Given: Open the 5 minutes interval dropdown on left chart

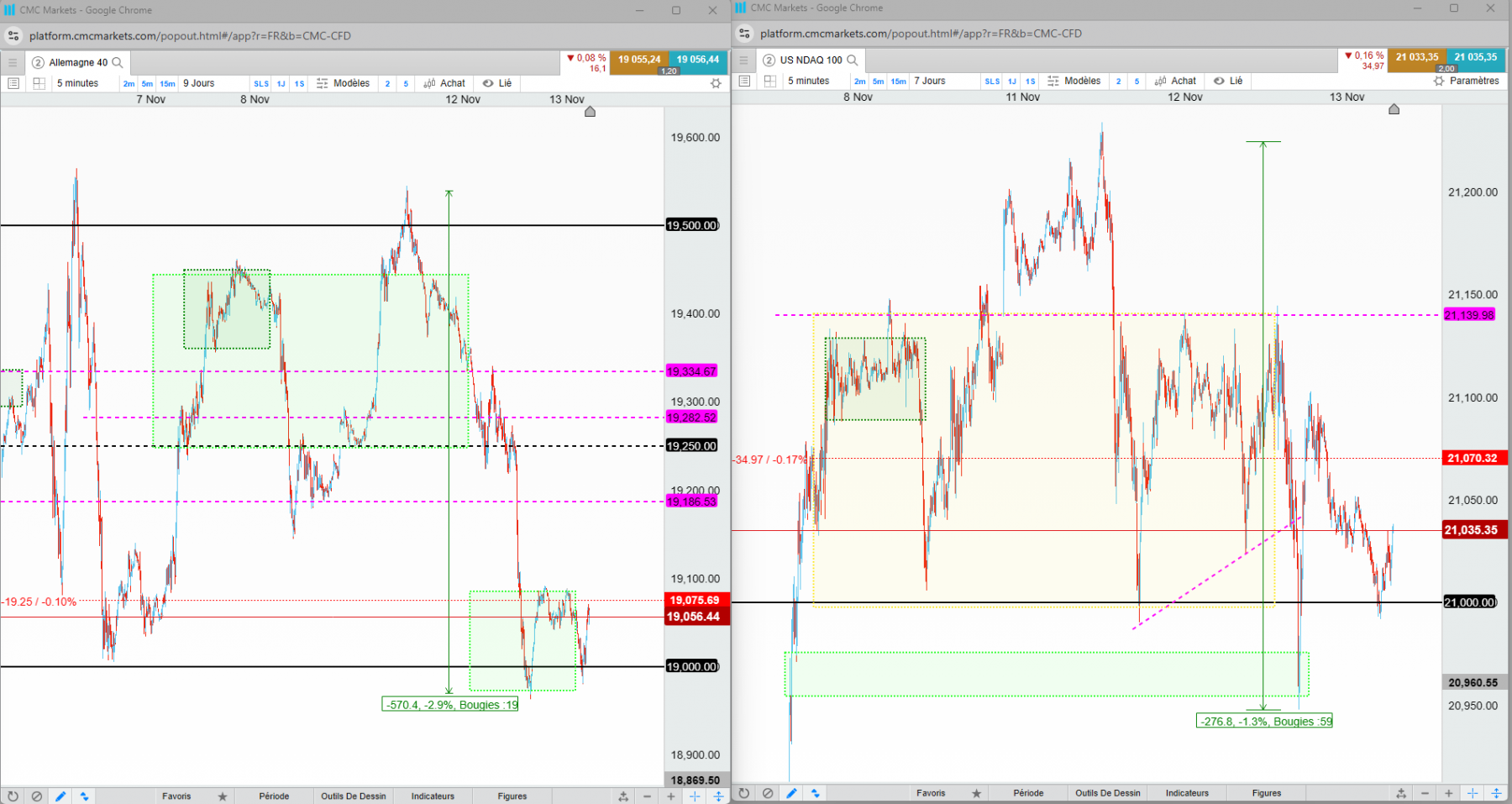Looking at the screenshot, I should (77, 83).
